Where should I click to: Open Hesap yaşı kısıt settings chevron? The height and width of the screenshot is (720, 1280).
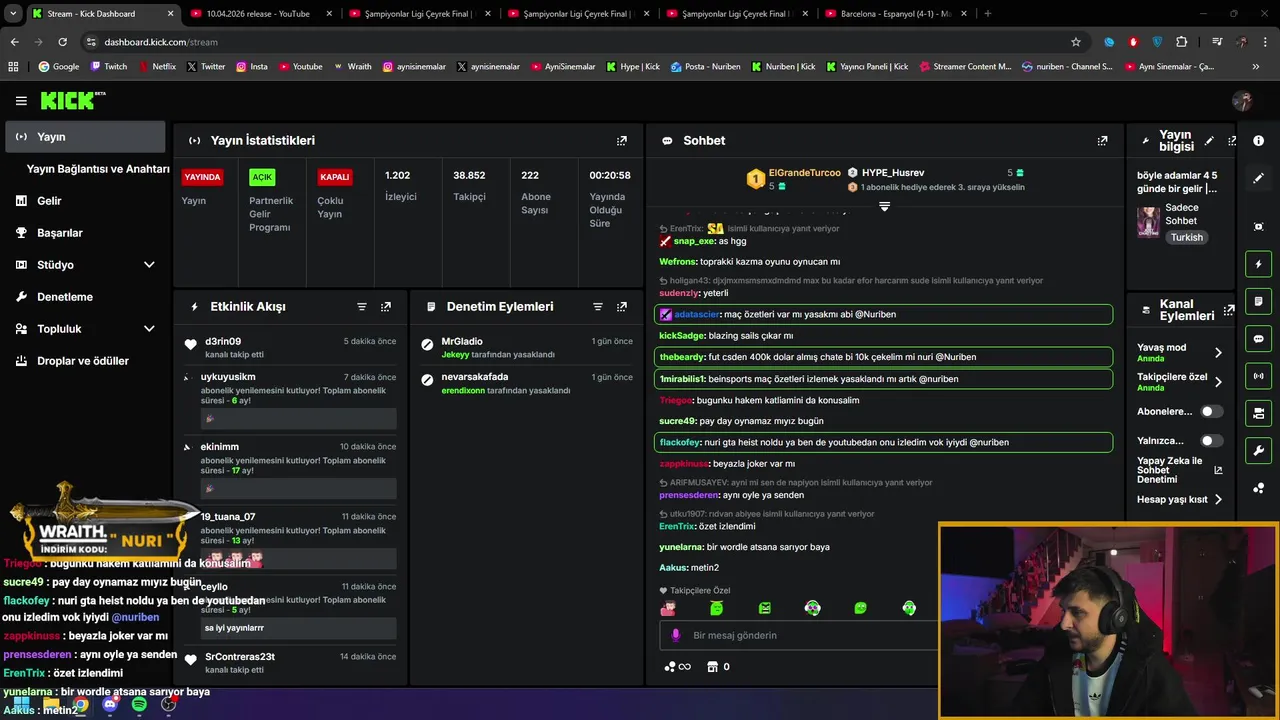click(x=1218, y=499)
